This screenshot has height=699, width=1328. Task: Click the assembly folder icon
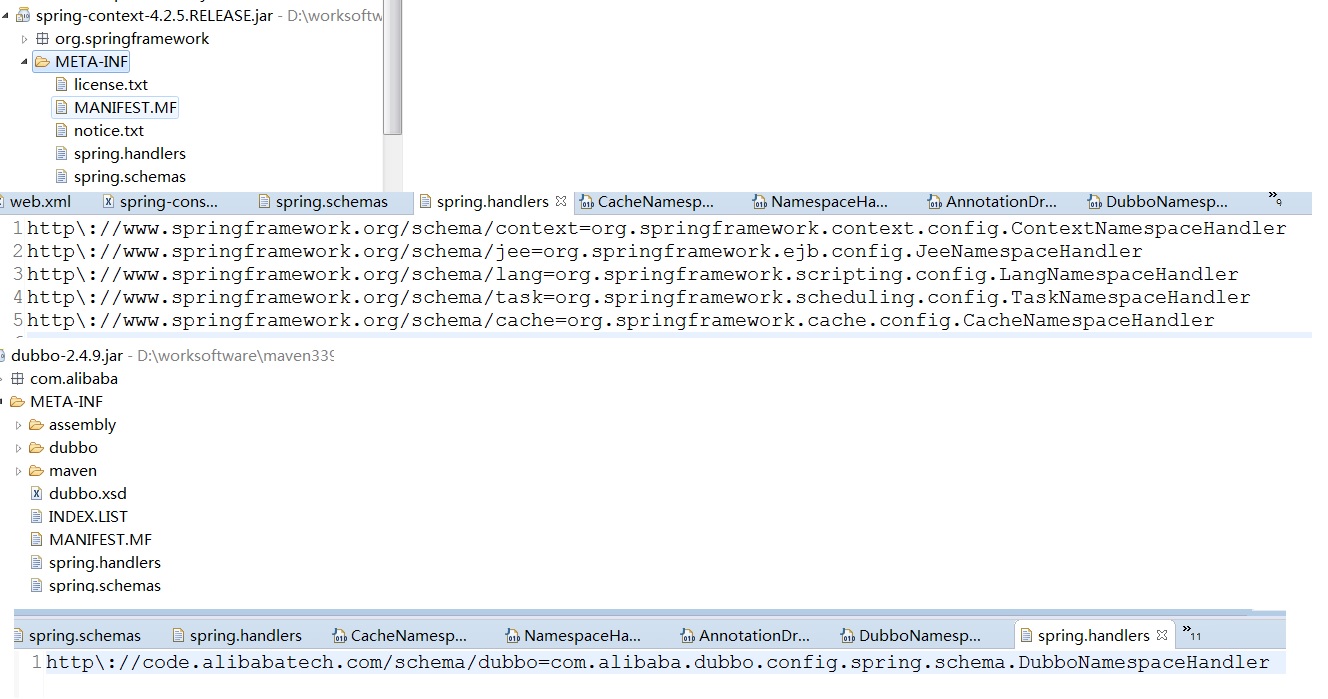[36, 425]
